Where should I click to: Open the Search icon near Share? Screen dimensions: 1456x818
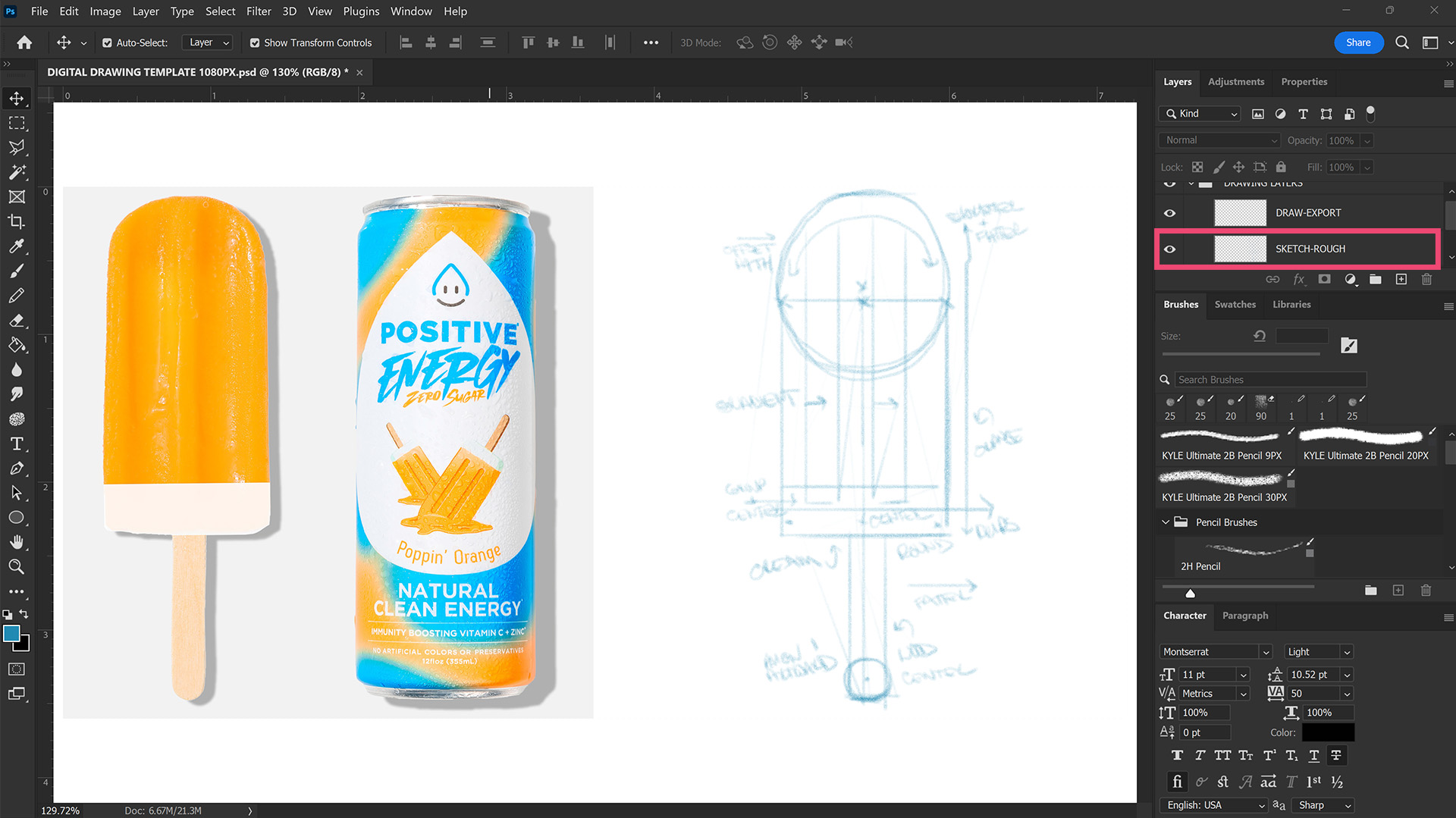(x=1402, y=42)
